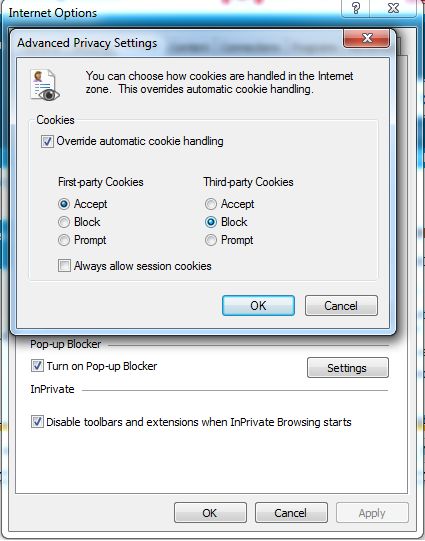Cancel the Advanced Privacy Settings dialog
Image resolution: width=425 pixels, height=541 pixels.
[341, 305]
